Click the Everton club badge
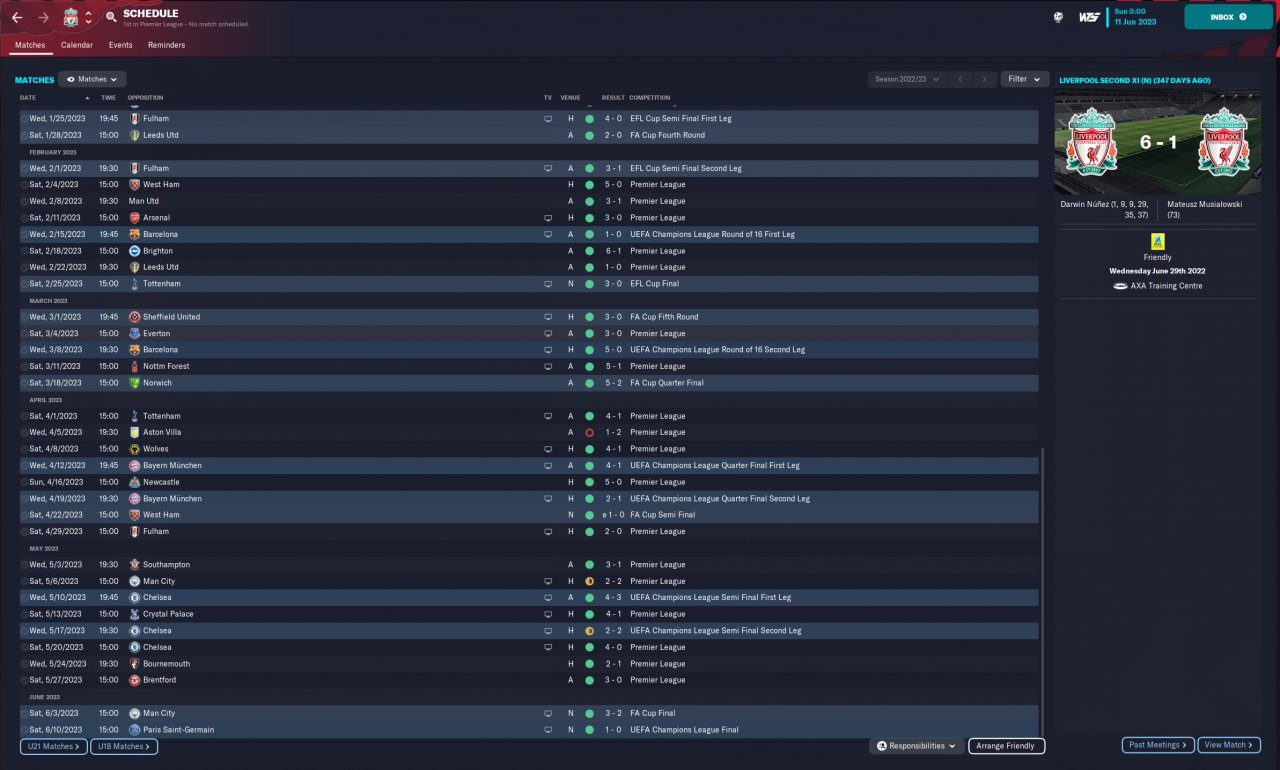 (134, 333)
